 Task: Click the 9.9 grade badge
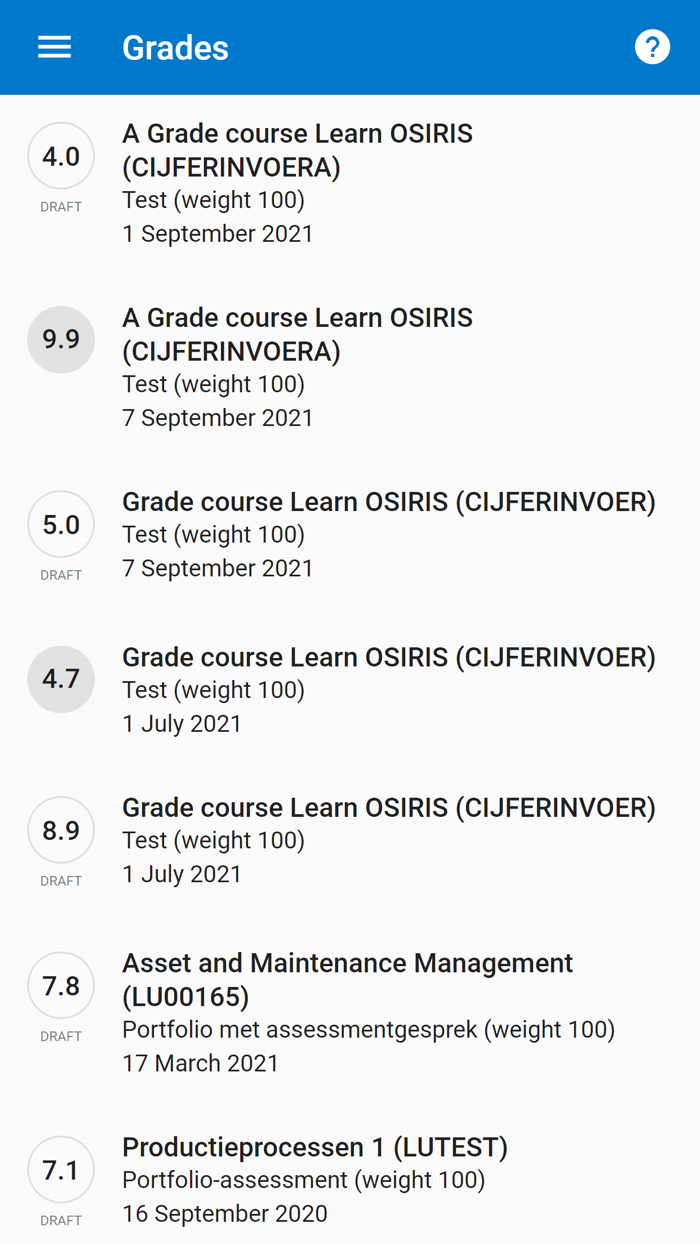pos(60,340)
